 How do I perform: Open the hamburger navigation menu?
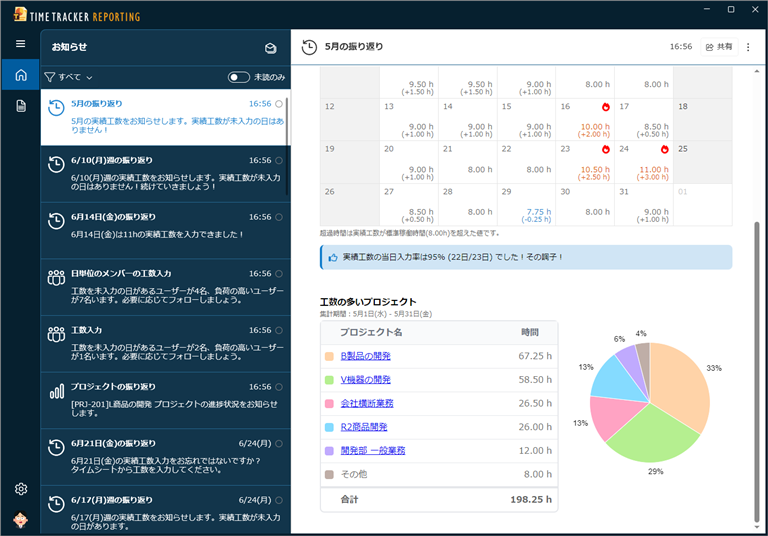[x=20, y=44]
